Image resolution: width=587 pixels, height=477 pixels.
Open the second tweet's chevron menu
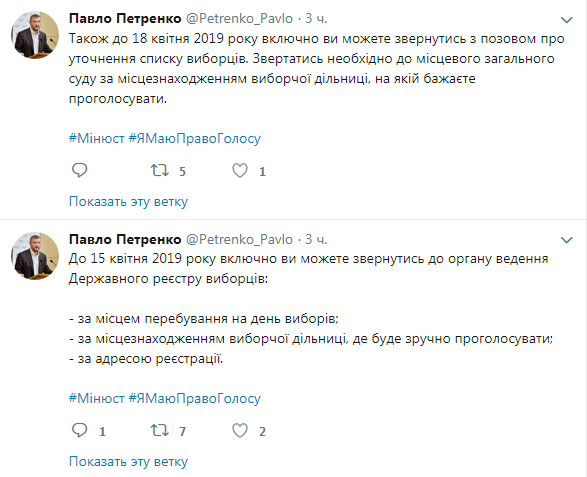tap(567, 240)
